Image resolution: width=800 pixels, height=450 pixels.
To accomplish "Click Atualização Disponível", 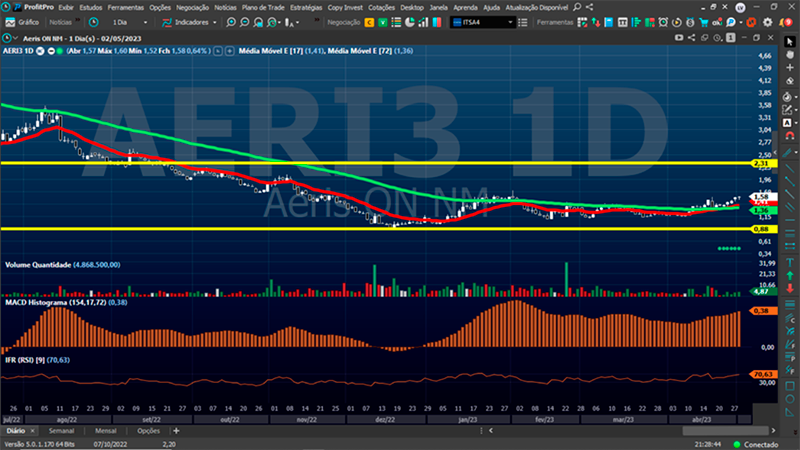I will [x=536, y=8].
